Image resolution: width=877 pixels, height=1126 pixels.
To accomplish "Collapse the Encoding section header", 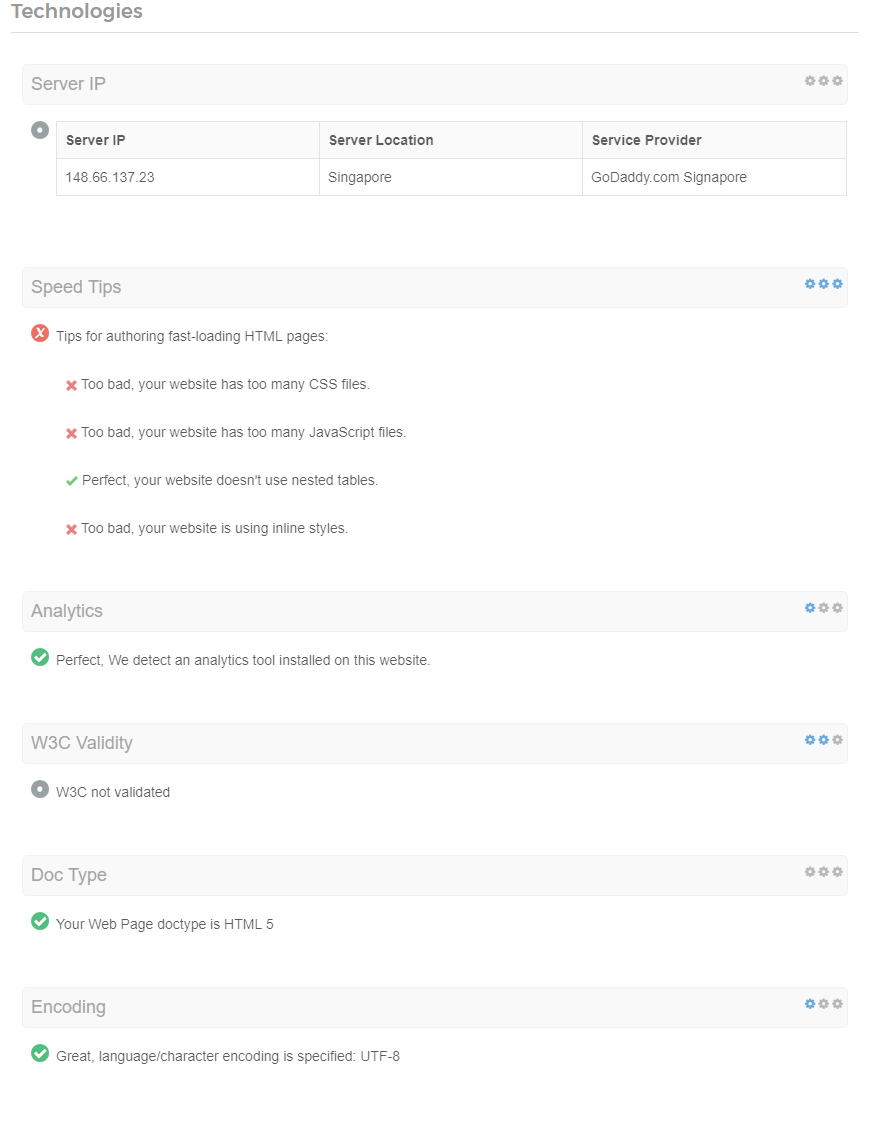I will 435,1008.
